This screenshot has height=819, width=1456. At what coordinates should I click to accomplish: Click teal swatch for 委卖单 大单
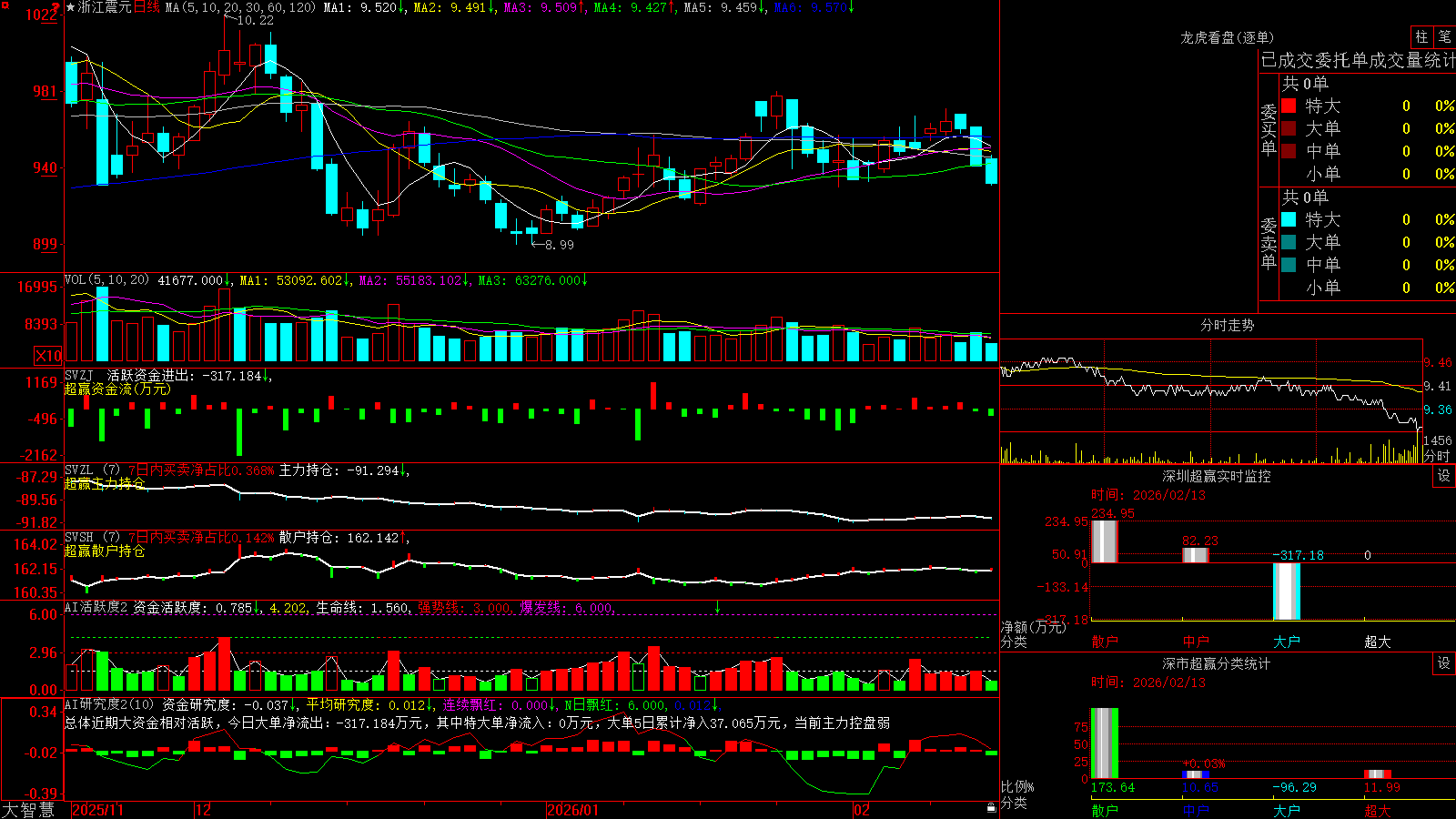coord(1289,242)
